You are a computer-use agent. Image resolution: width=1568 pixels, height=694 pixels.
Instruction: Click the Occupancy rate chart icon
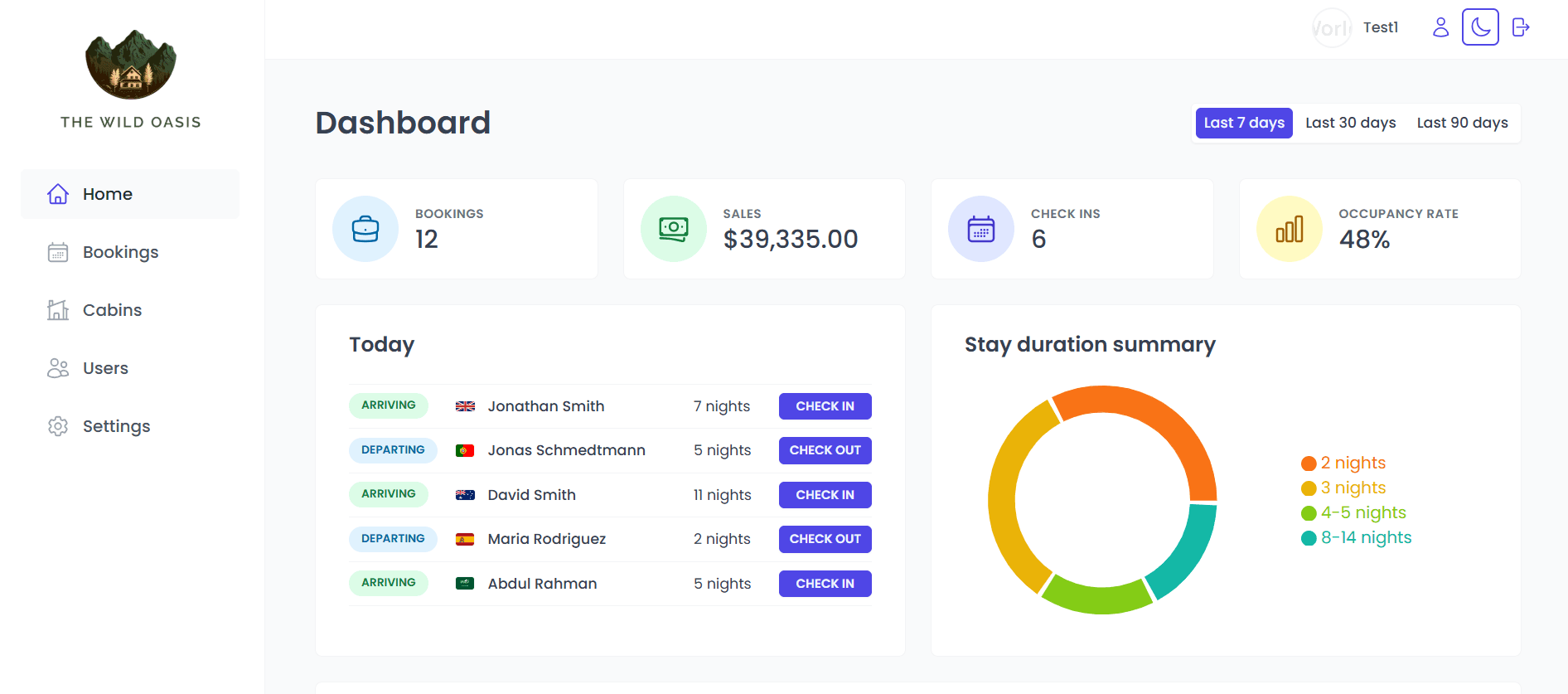1289,229
